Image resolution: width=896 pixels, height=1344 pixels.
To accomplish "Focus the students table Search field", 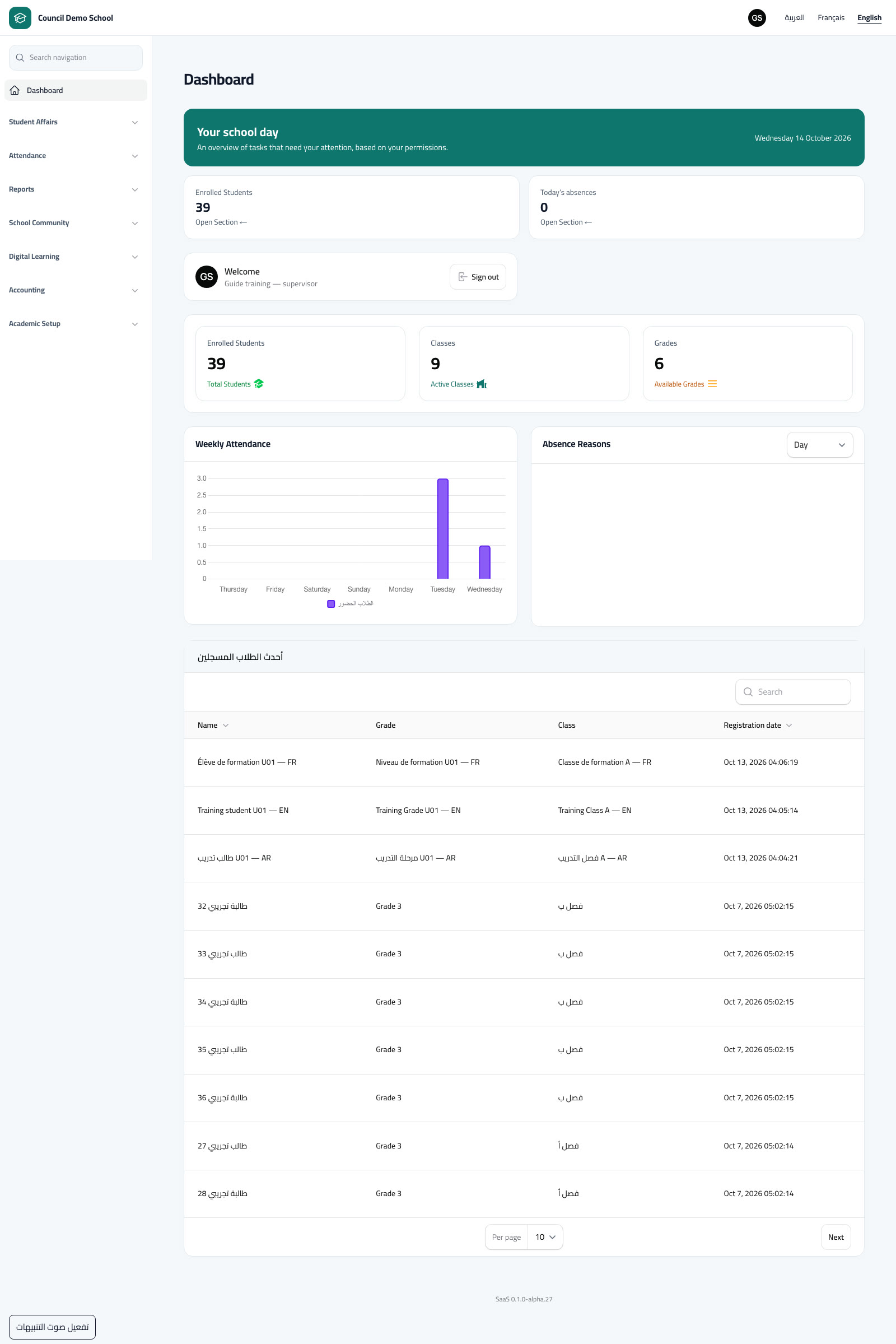I will tap(792, 692).
